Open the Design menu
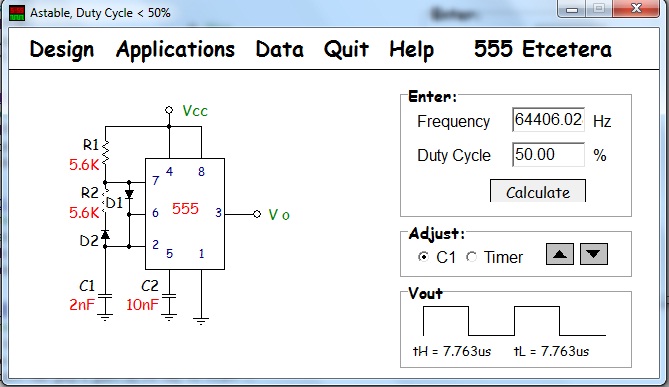This screenshot has height=387, width=669. [x=62, y=49]
